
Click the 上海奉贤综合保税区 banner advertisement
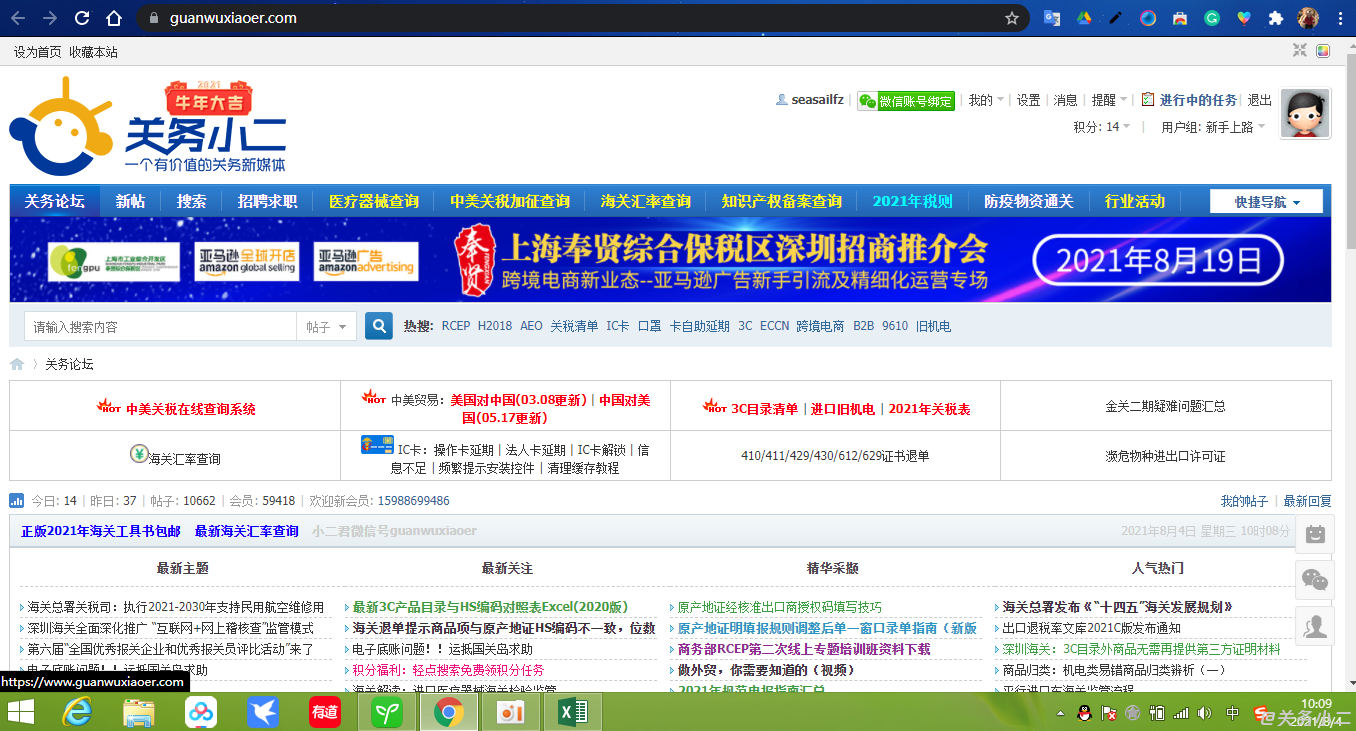(670, 259)
